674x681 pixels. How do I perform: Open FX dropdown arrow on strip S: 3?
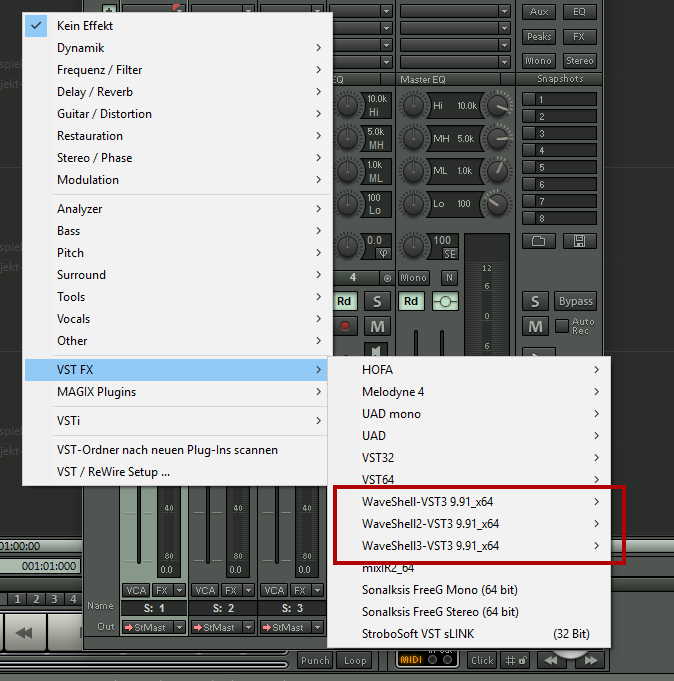[317, 590]
